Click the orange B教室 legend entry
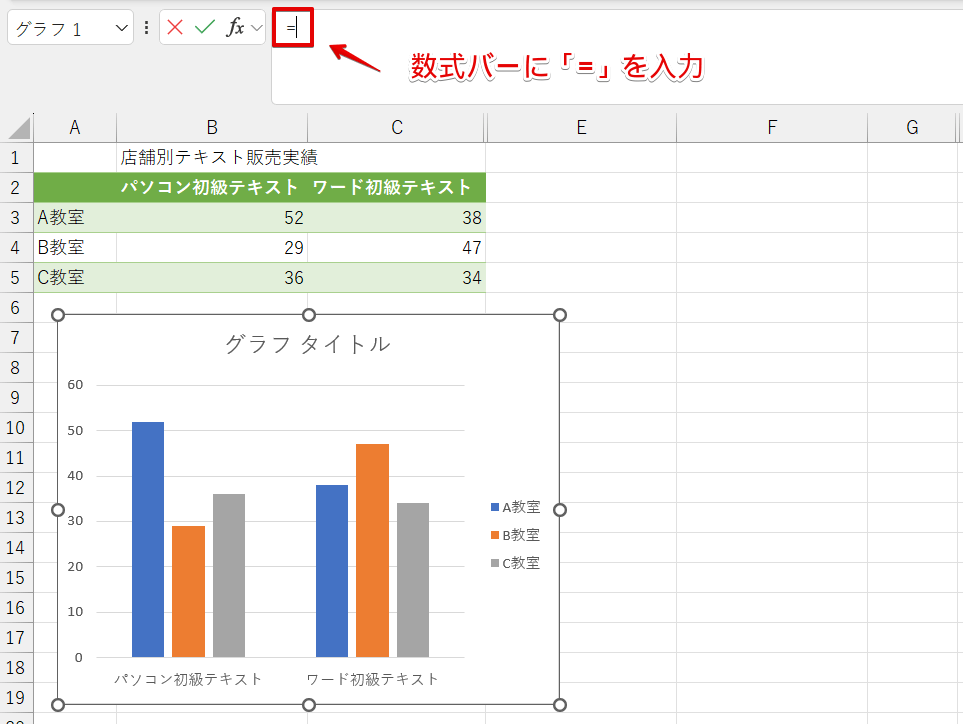963x724 pixels. coord(515,535)
